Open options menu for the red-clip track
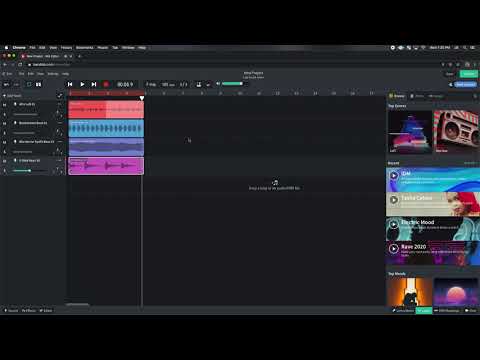Image resolution: width=480 pixels, height=360 pixels. tap(60, 104)
